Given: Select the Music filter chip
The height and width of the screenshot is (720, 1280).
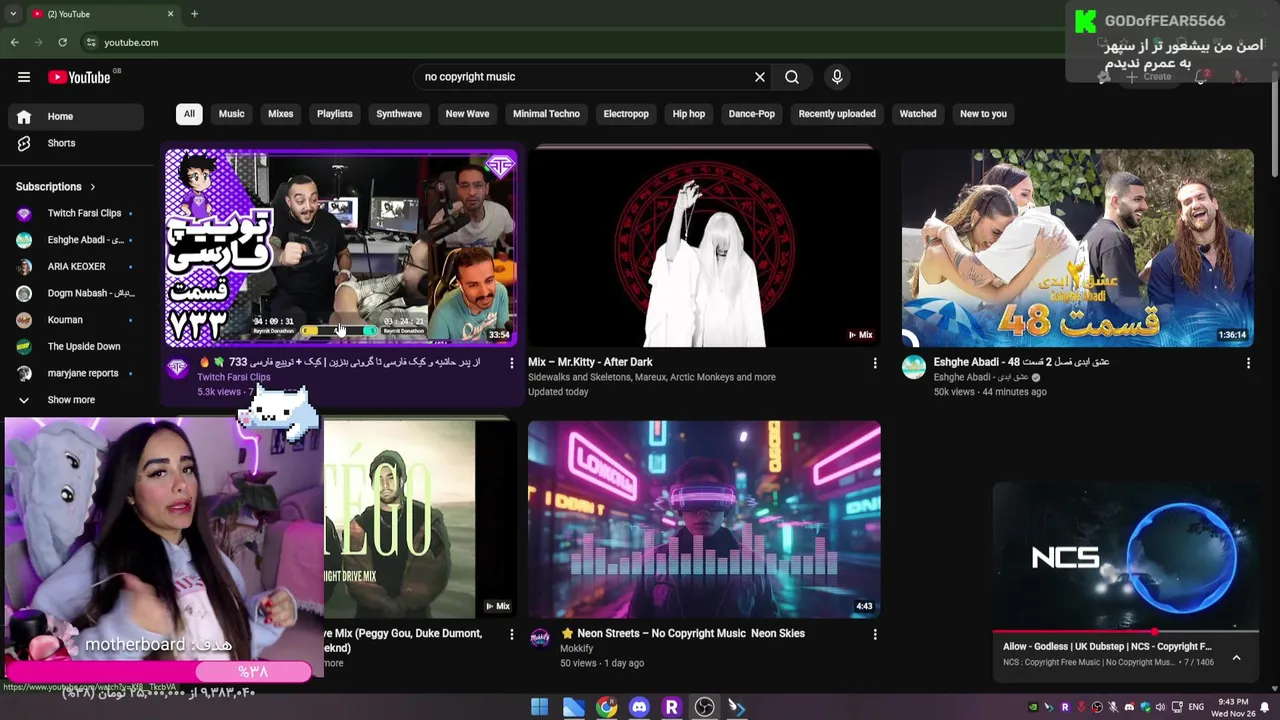Looking at the screenshot, I should [231, 114].
